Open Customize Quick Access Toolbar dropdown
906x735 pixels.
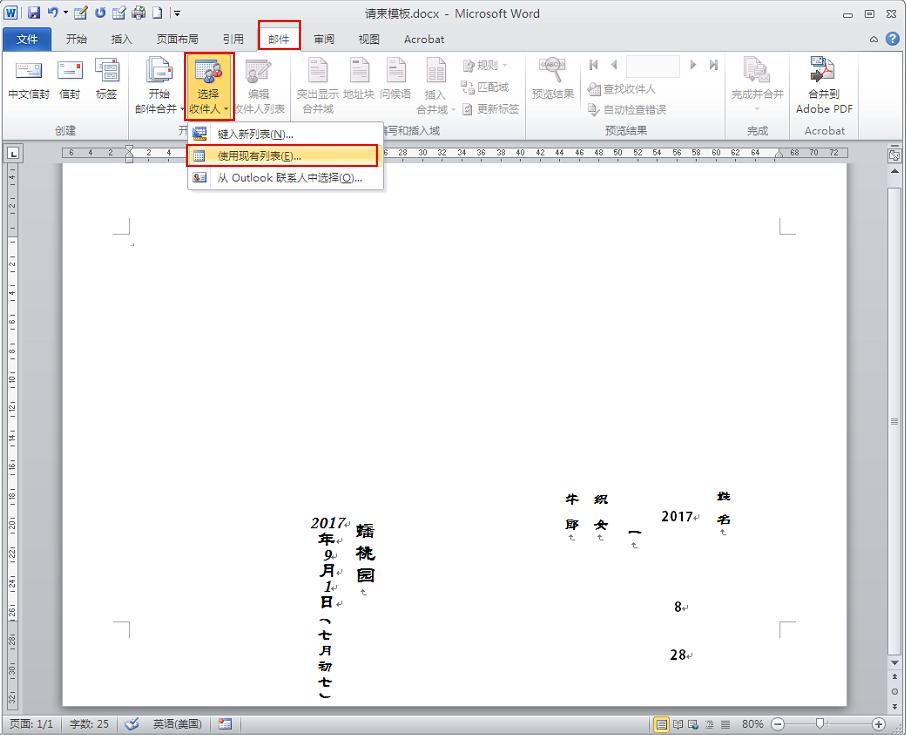pyautogui.click(x=177, y=13)
